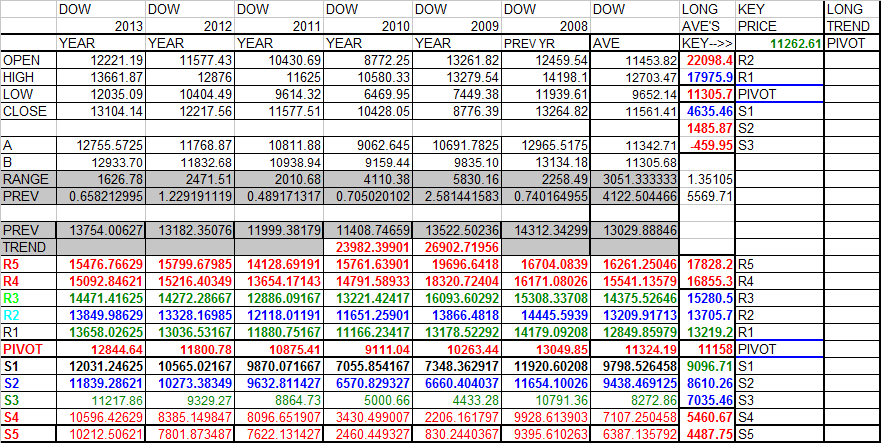Select the 2009 TREND value 26902.71956
Image resolution: width=881 pixels, height=443 pixels.
point(457,247)
